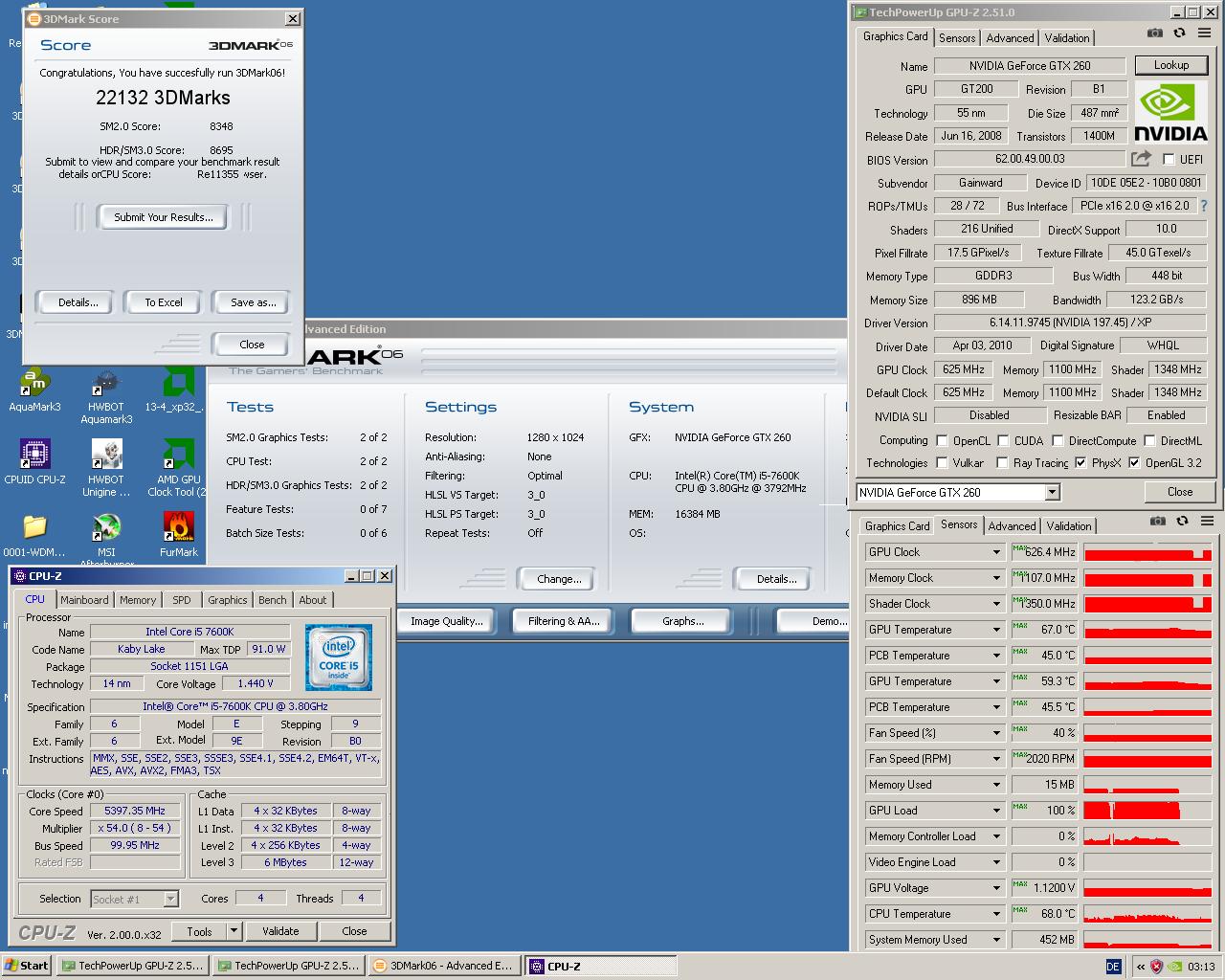This screenshot has height=980, width=1225.
Task: Toggle the PhysX checkbox
Action: tap(1080, 463)
